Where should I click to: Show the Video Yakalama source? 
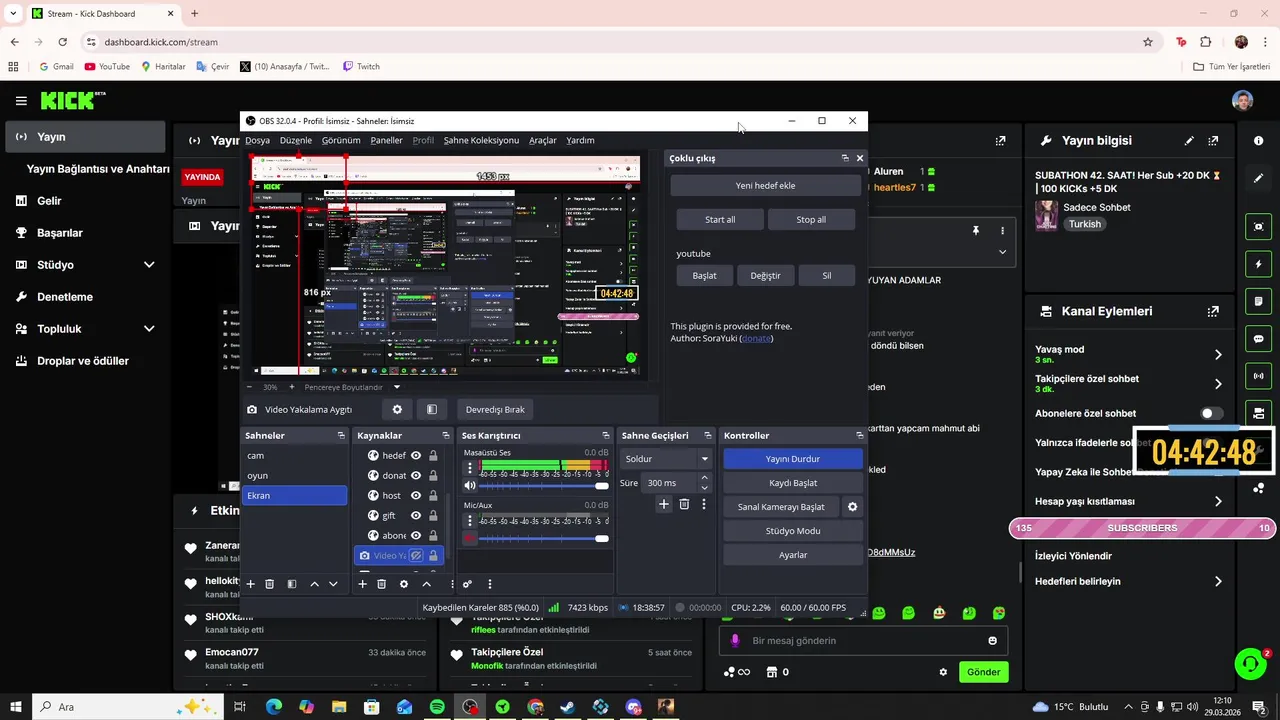point(416,556)
